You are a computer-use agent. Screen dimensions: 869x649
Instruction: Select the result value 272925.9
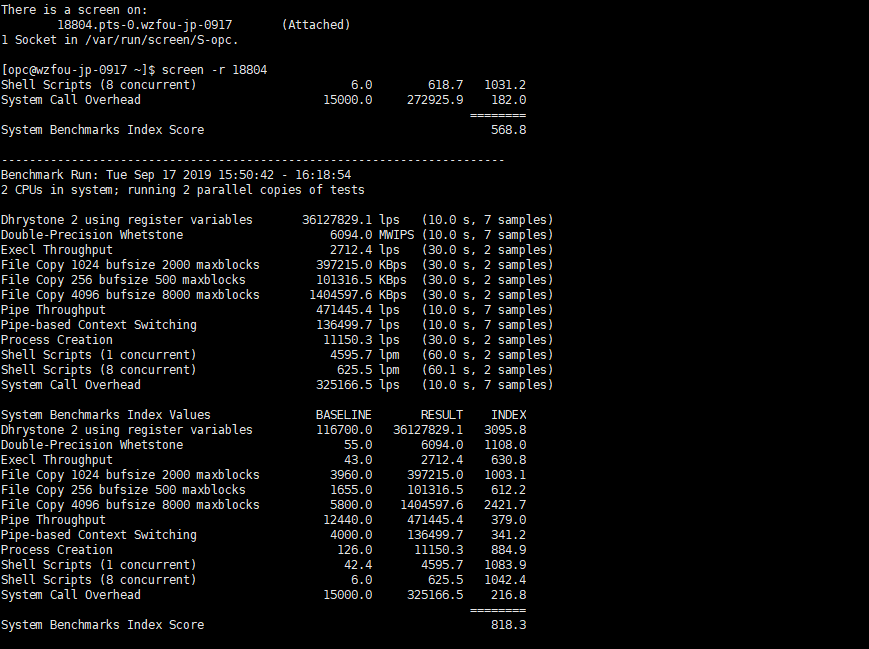point(435,100)
